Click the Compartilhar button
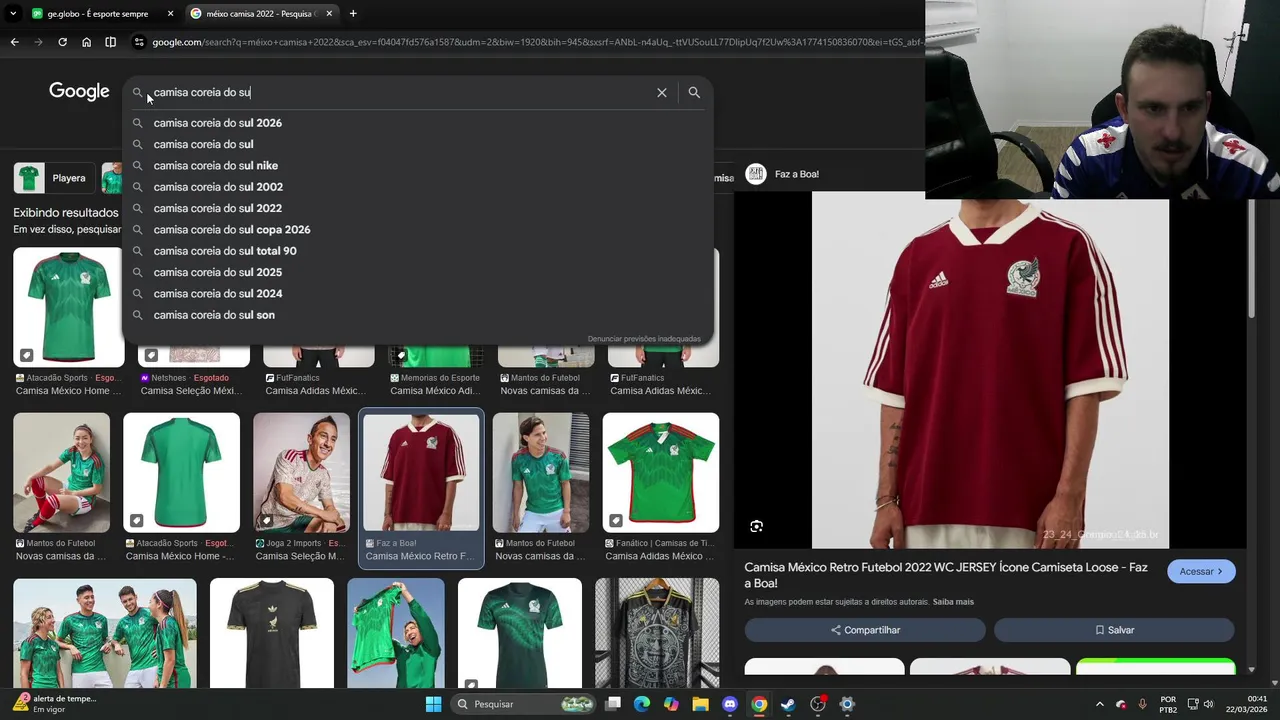The width and height of the screenshot is (1280, 720). click(x=865, y=630)
